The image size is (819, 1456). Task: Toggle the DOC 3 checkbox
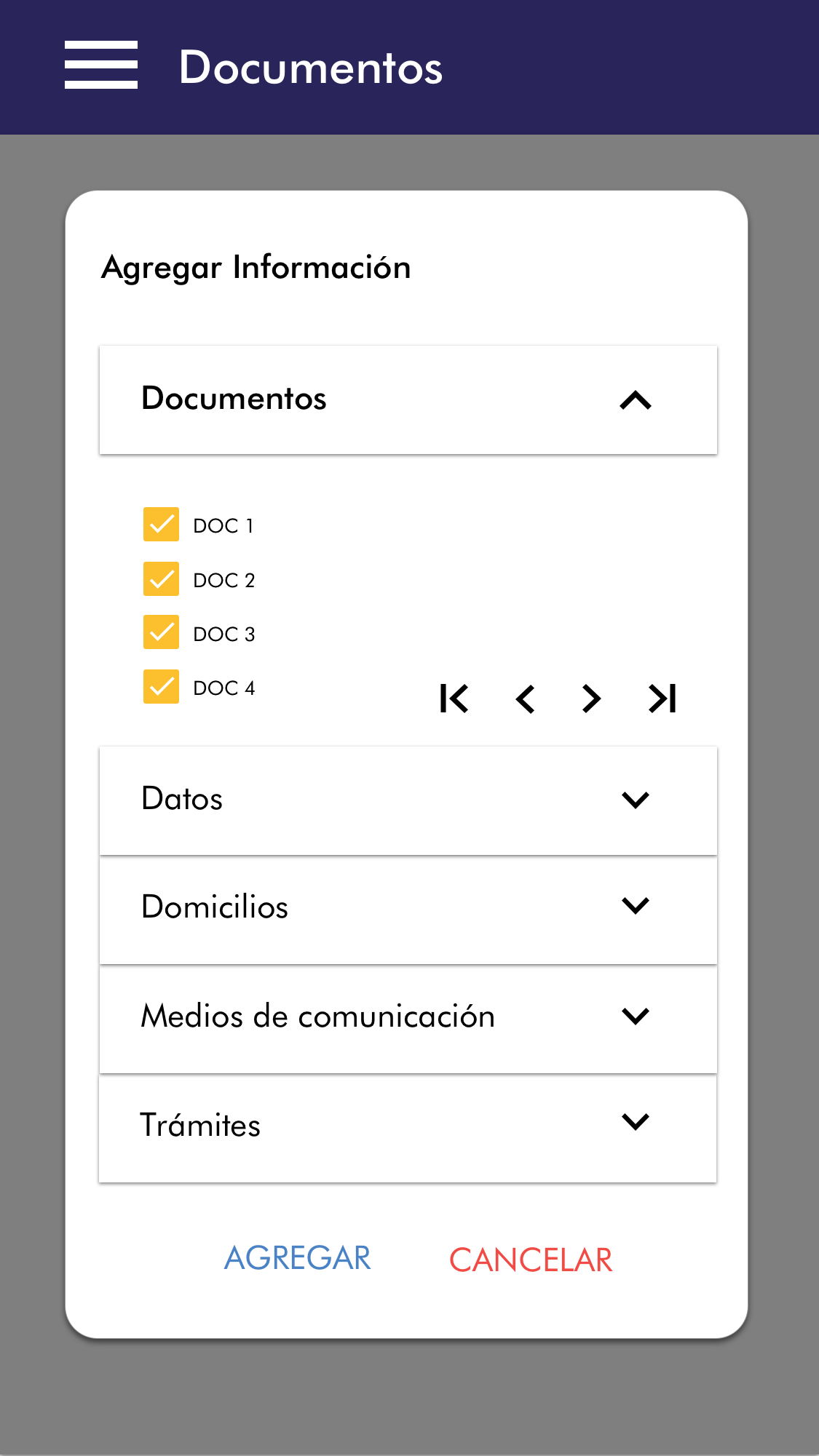coord(161,632)
